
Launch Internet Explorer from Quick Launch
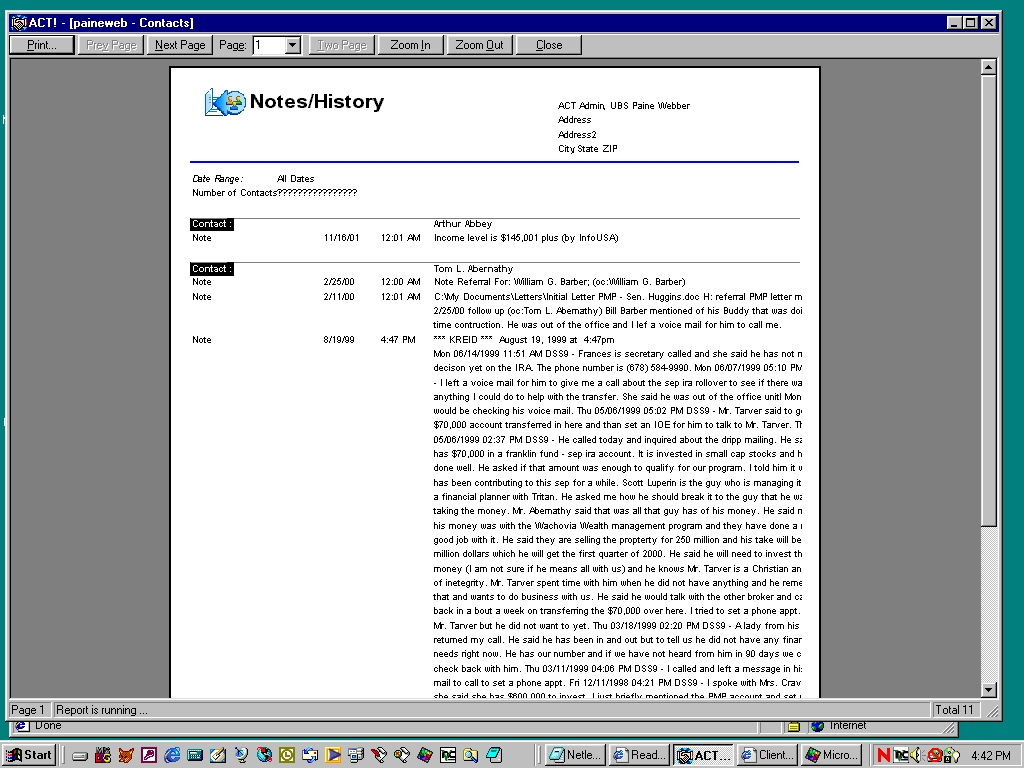(172, 756)
